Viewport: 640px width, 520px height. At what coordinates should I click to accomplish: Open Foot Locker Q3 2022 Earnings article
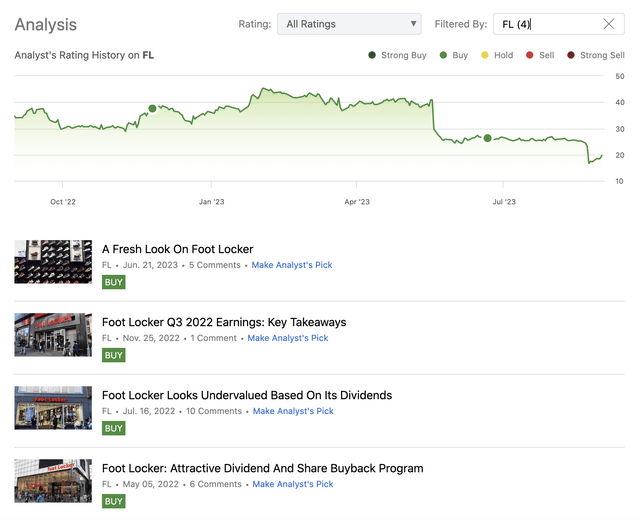point(224,322)
